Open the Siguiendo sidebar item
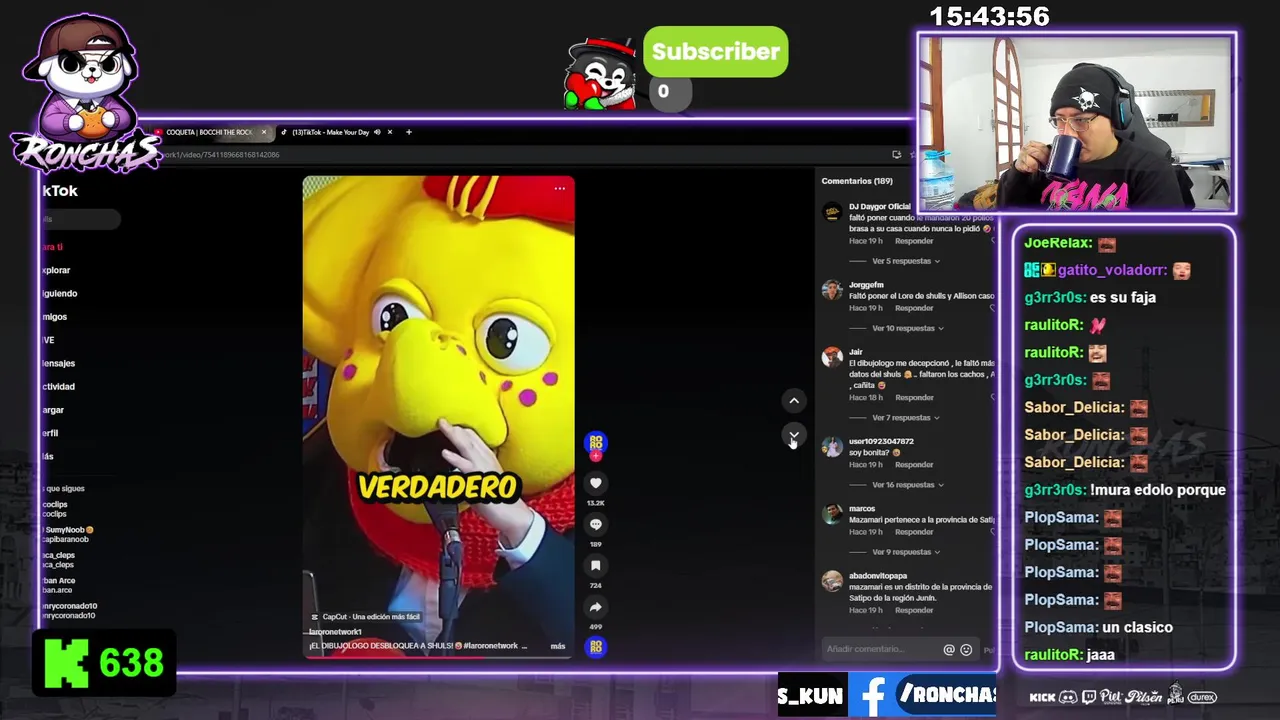 coord(59,293)
